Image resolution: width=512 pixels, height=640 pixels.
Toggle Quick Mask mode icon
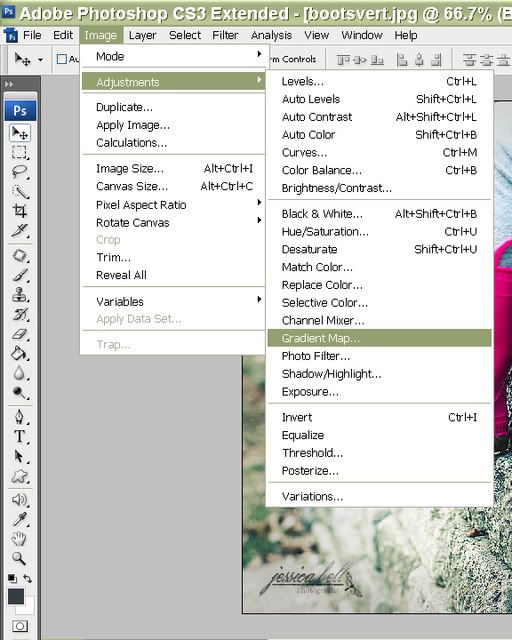tap(20, 626)
